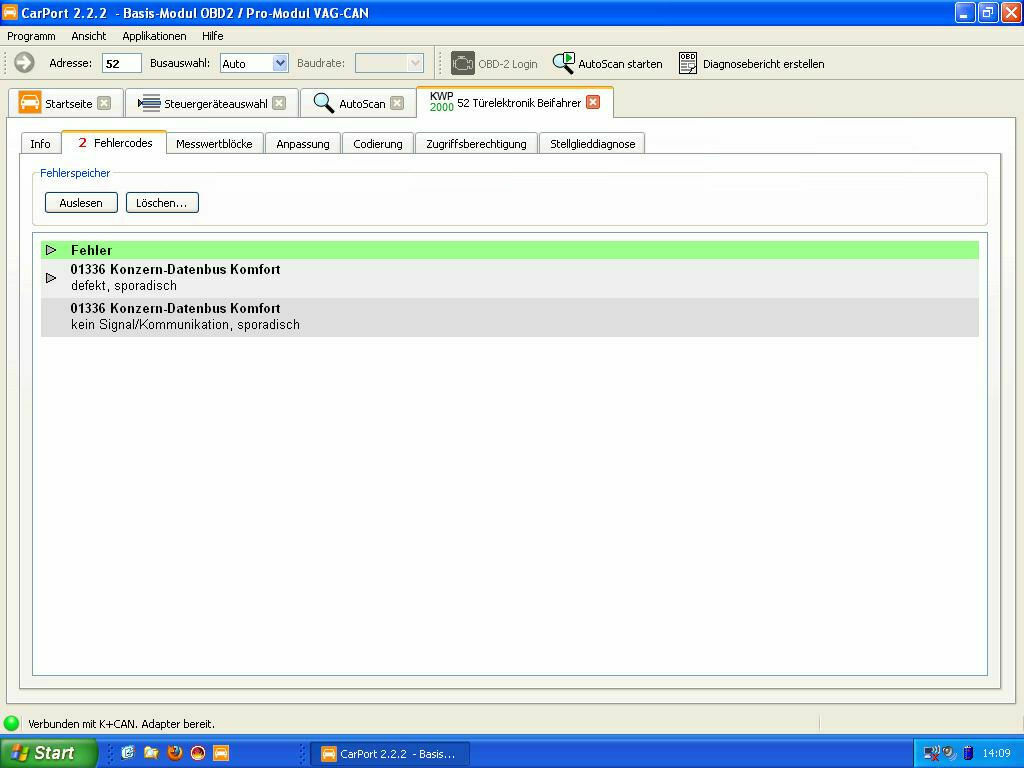Switch to the Info tab
Image resolution: width=1024 pixels, height=768 pixels.
click(x=40, y=144)
